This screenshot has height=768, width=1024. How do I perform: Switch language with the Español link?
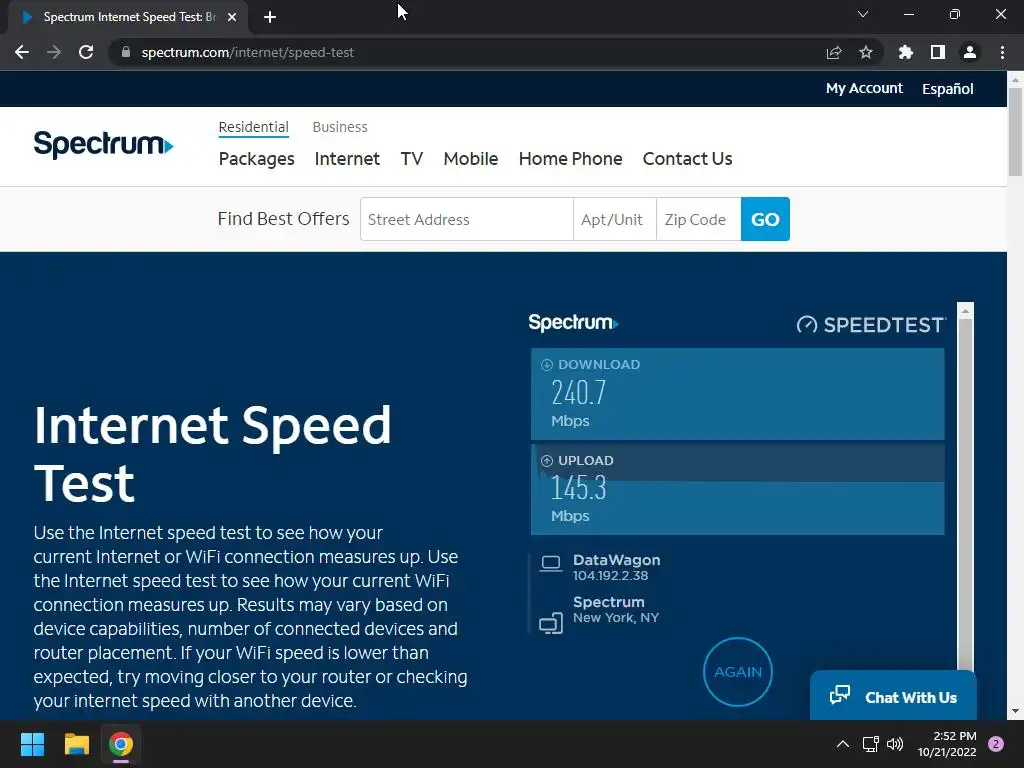point(947,88)
